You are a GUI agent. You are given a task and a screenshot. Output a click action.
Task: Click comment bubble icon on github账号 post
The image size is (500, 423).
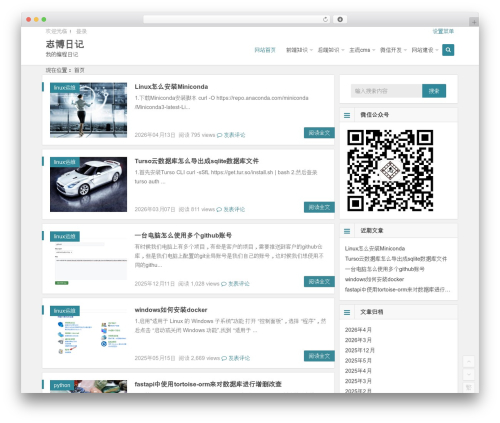pos(224,284)
